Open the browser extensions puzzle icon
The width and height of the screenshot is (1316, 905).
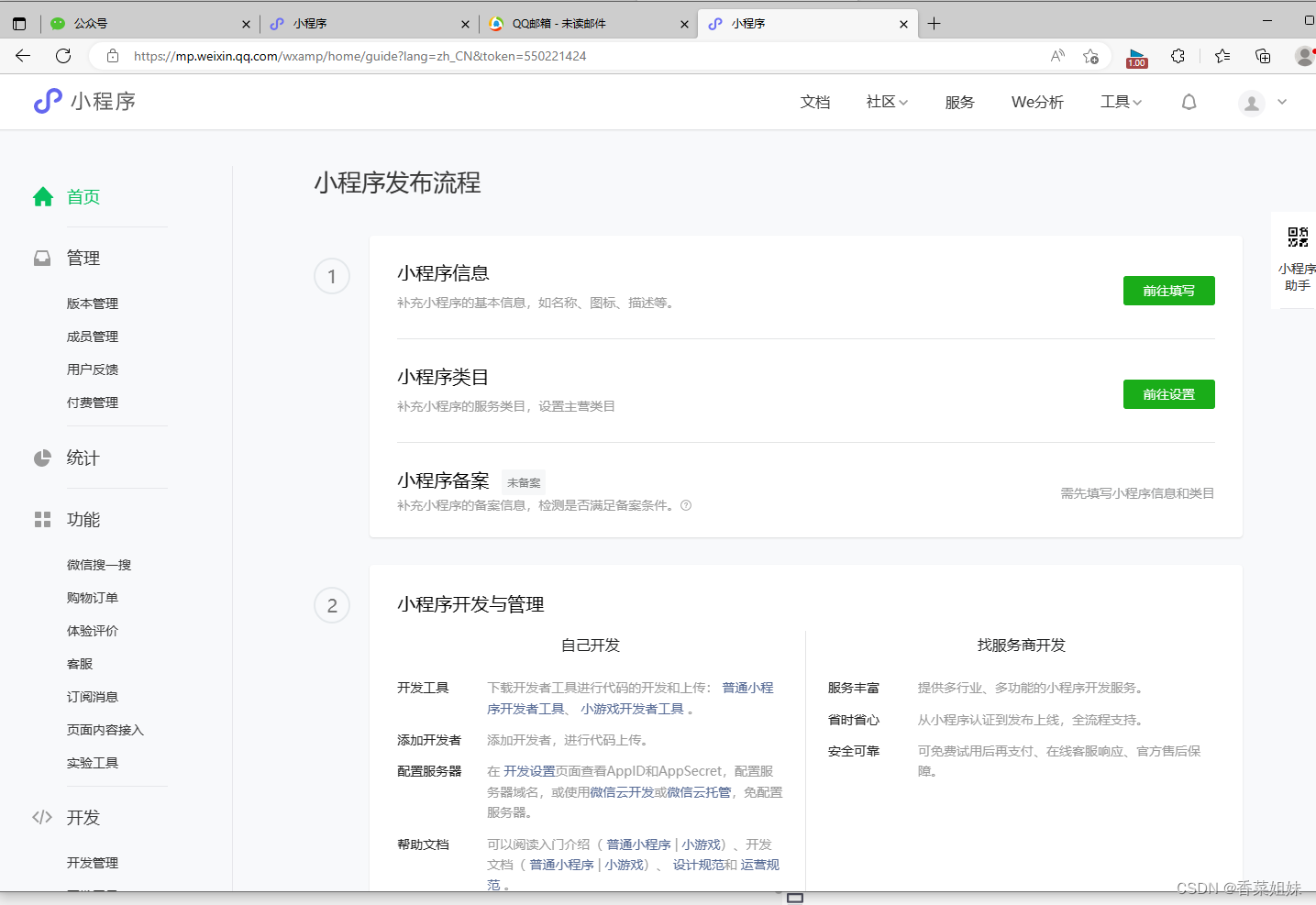point(1178,56)
